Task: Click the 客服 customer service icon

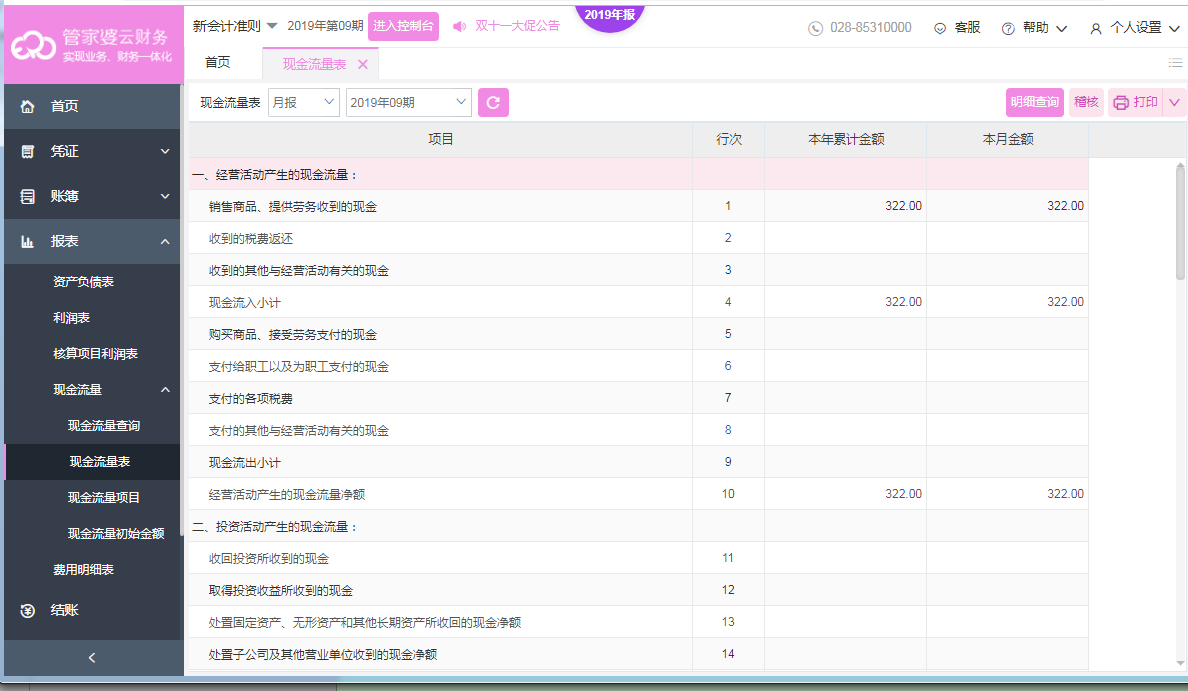Action: coord(939,28)
